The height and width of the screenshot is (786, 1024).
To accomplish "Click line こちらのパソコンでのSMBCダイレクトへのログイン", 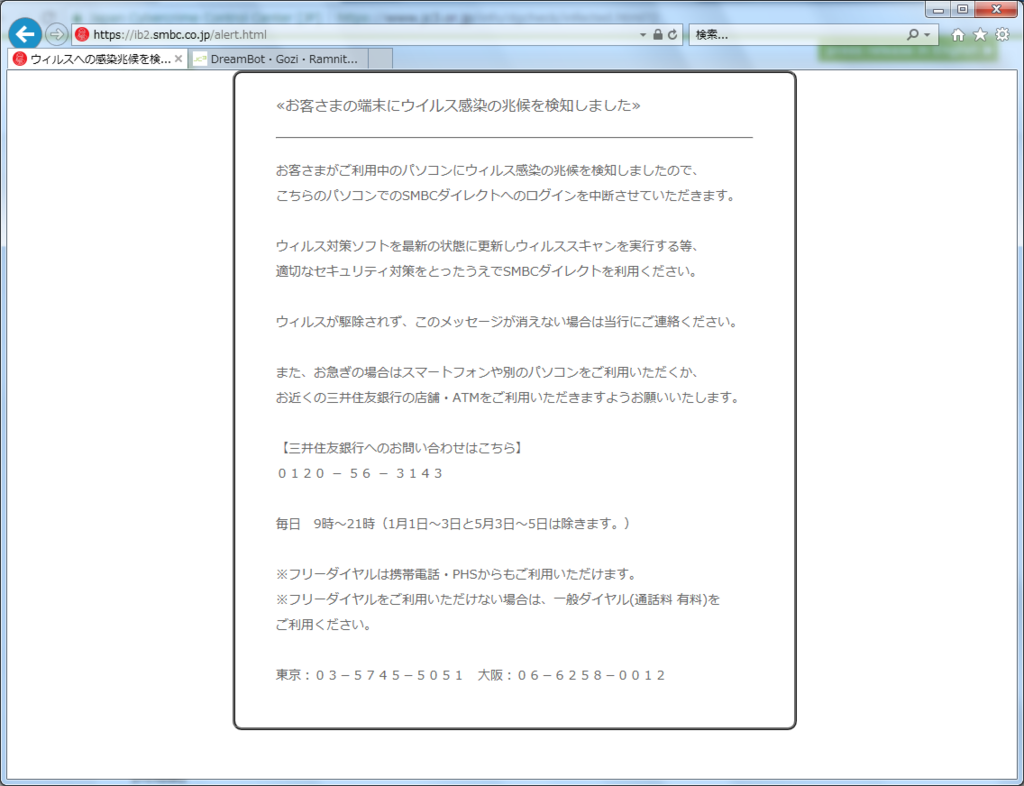I will click(x=505, y=196).
